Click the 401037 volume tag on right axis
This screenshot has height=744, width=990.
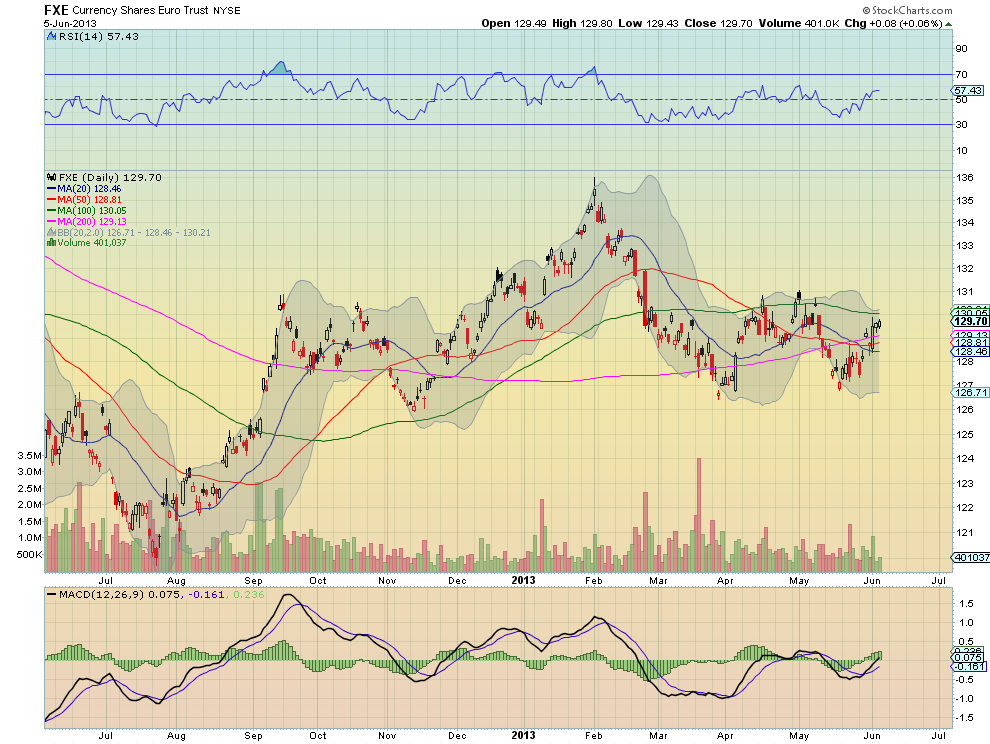[x=971, y=557]
